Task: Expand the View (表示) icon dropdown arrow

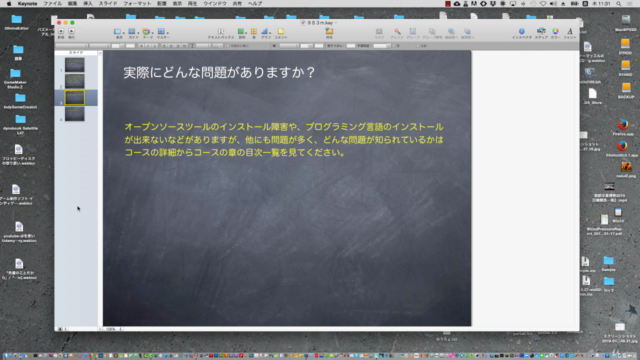Action: [124, 33]
